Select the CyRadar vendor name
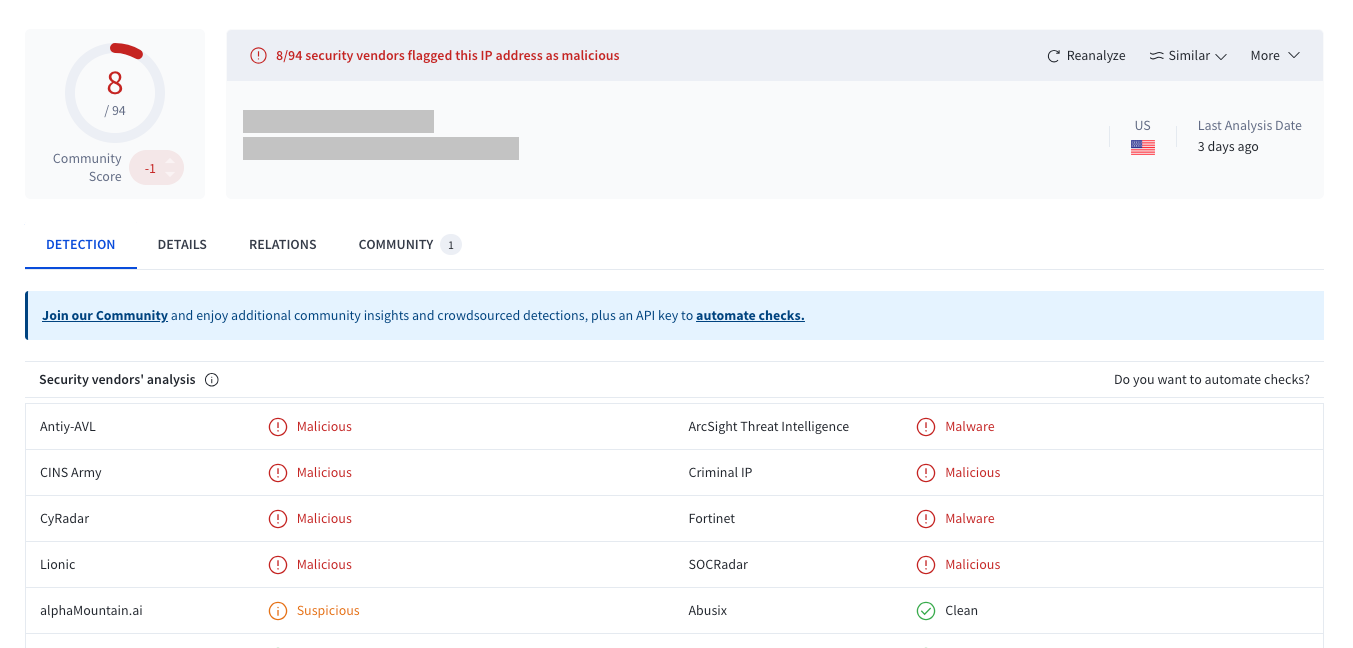The image size is (1353, 648). point(65,519)
